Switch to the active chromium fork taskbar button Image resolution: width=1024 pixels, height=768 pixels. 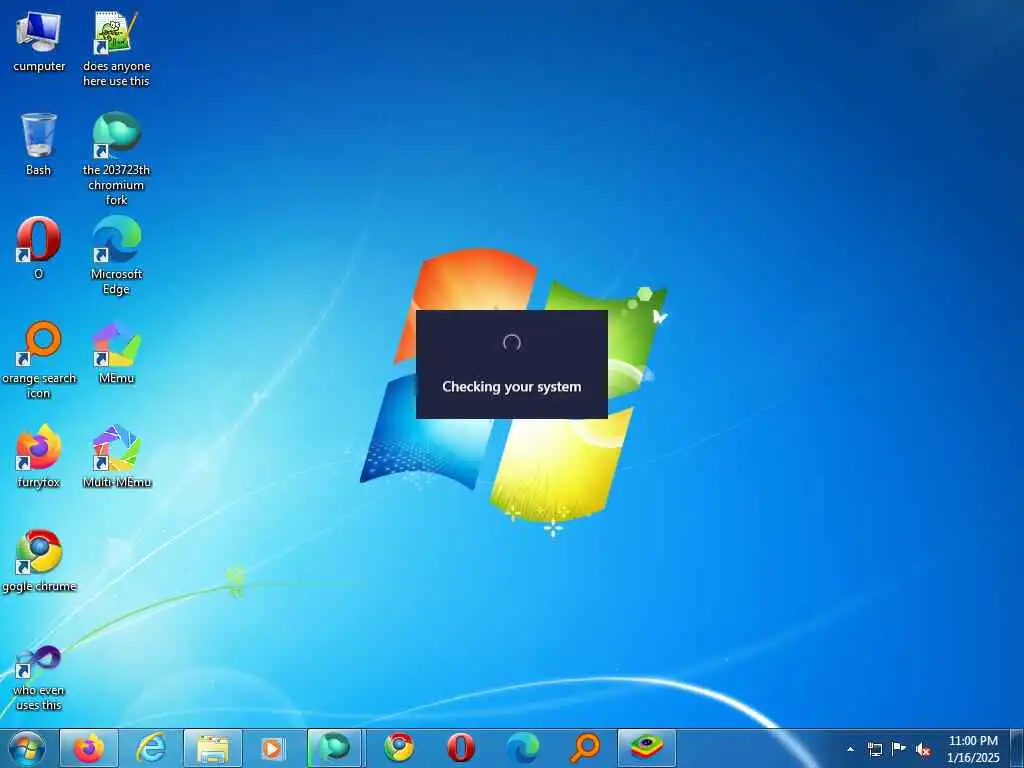(334, 748)
